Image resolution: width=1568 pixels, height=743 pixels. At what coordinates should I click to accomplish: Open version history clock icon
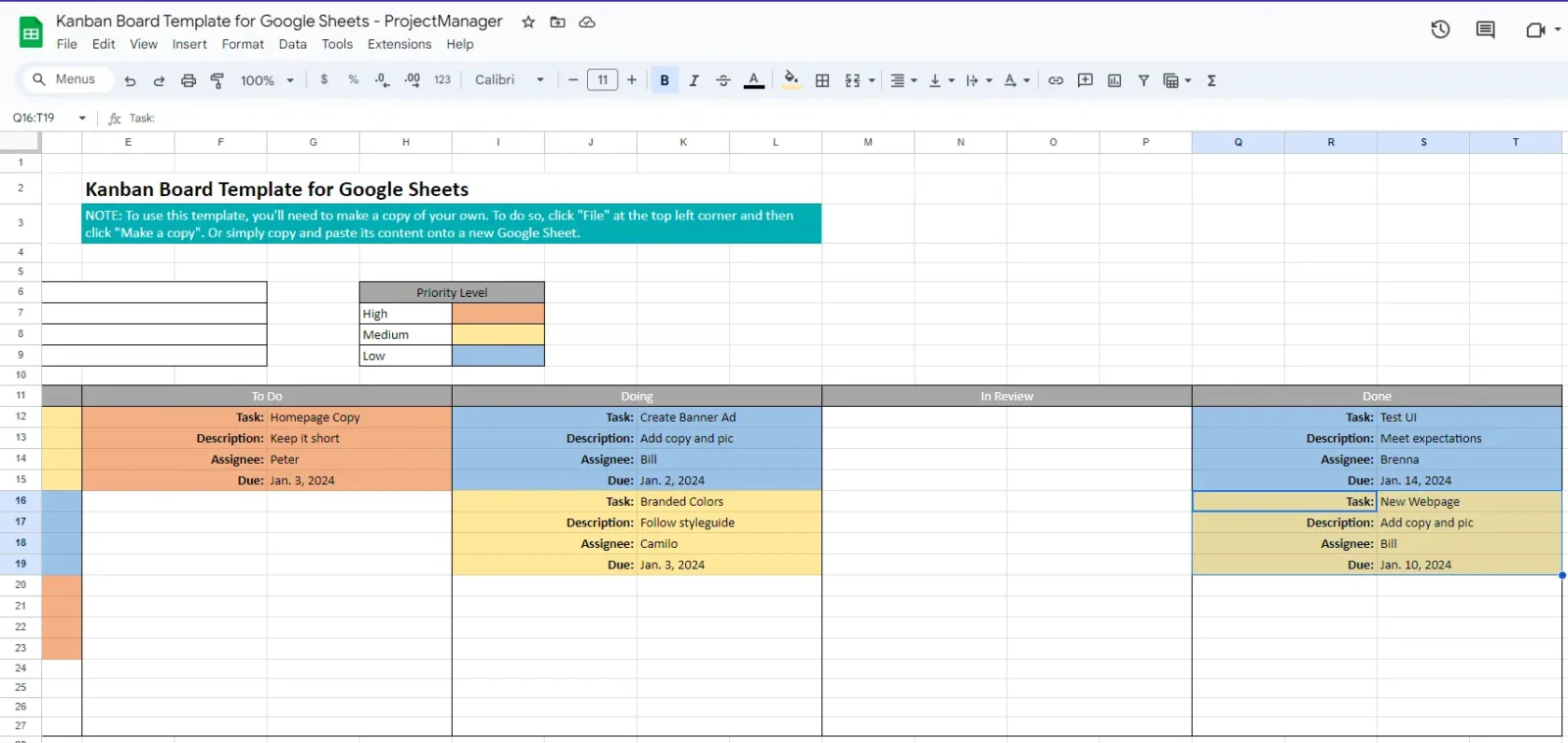1440,29
